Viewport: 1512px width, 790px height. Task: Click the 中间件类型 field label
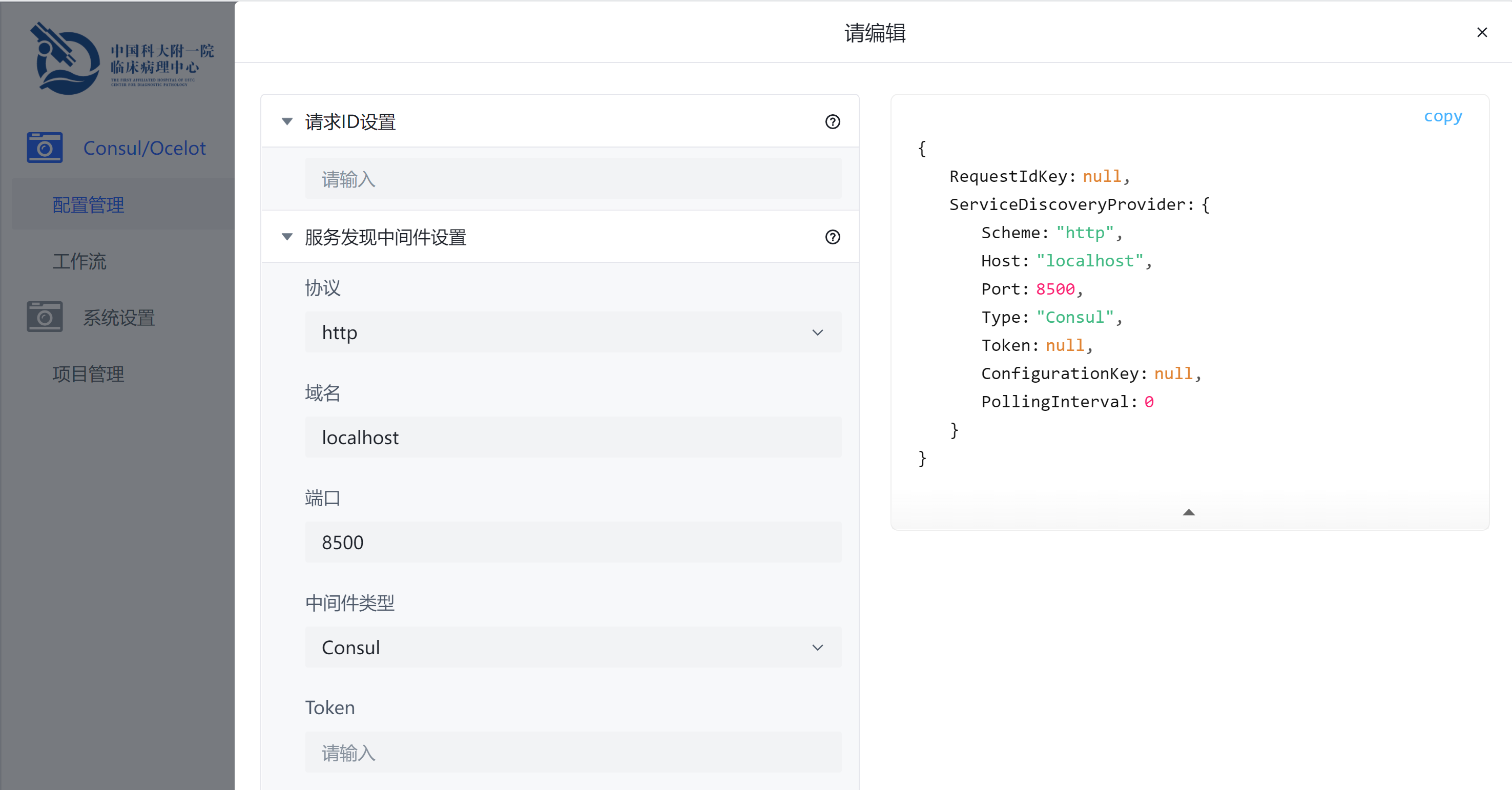[350, 603]
